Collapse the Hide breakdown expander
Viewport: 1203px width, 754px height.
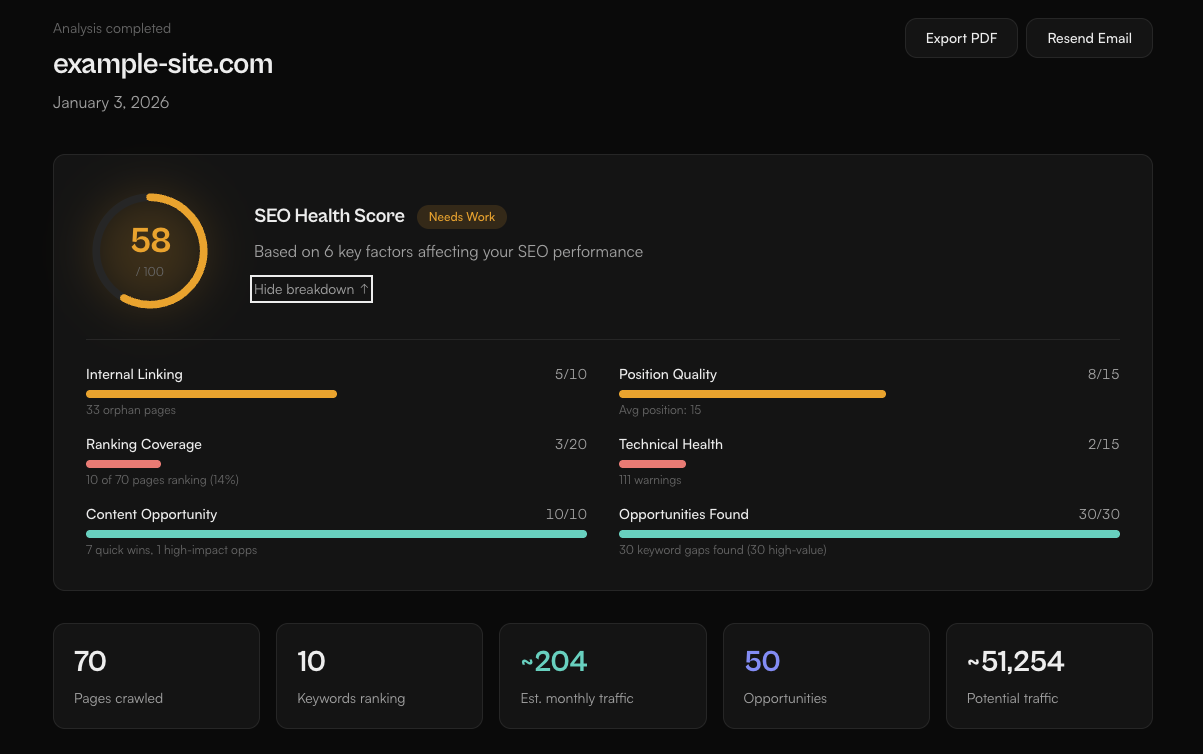point(311,289)
